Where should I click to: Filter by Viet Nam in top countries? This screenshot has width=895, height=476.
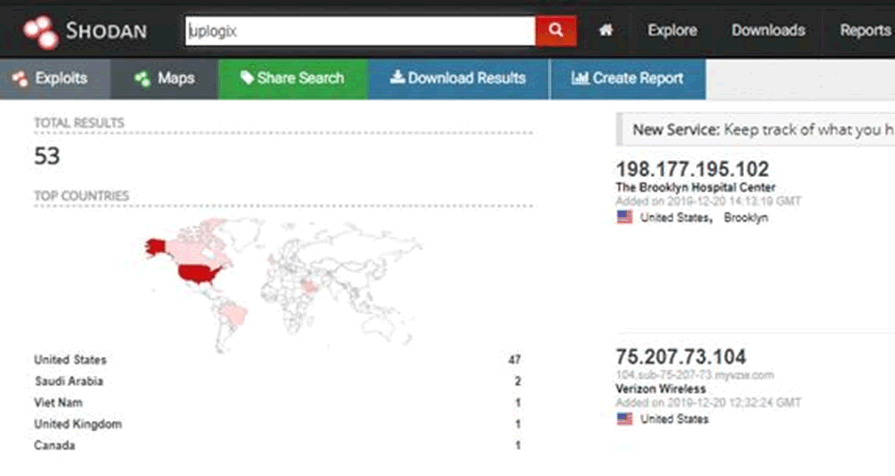pos(58,402)
